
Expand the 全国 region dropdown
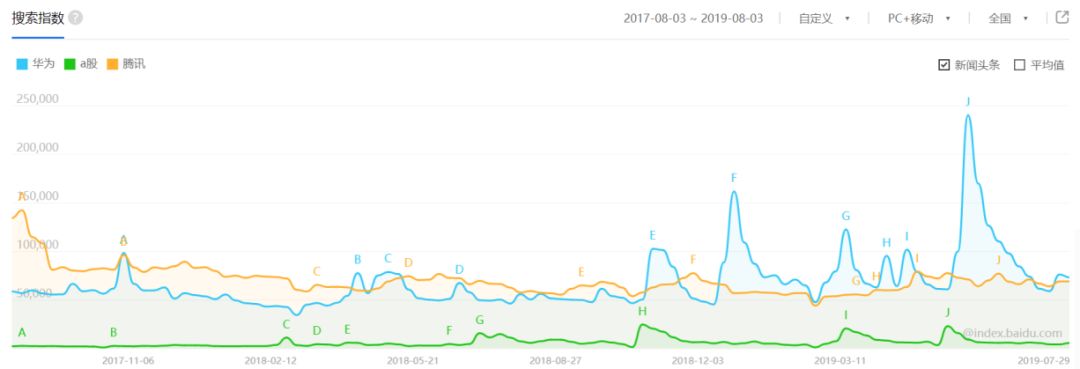1008,19
